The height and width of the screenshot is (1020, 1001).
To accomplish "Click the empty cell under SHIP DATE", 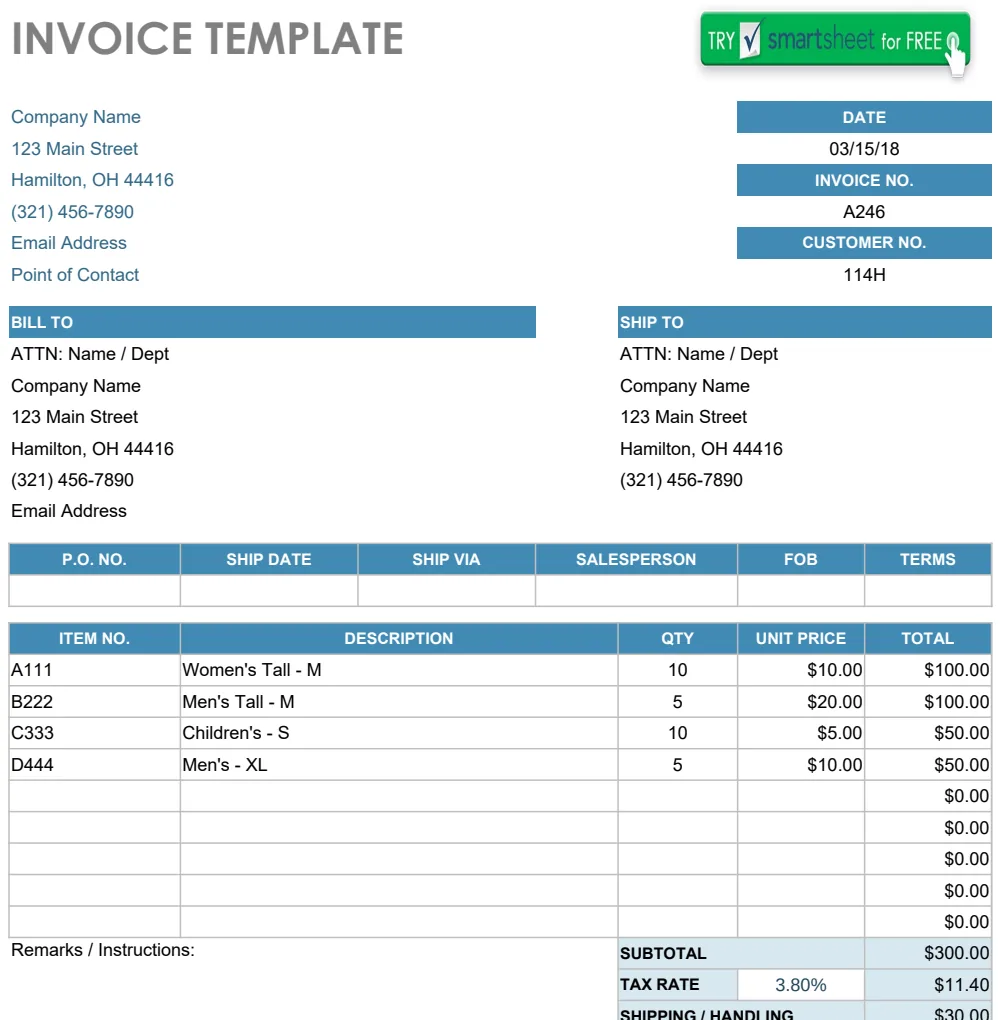I will [x=269, y=591].
